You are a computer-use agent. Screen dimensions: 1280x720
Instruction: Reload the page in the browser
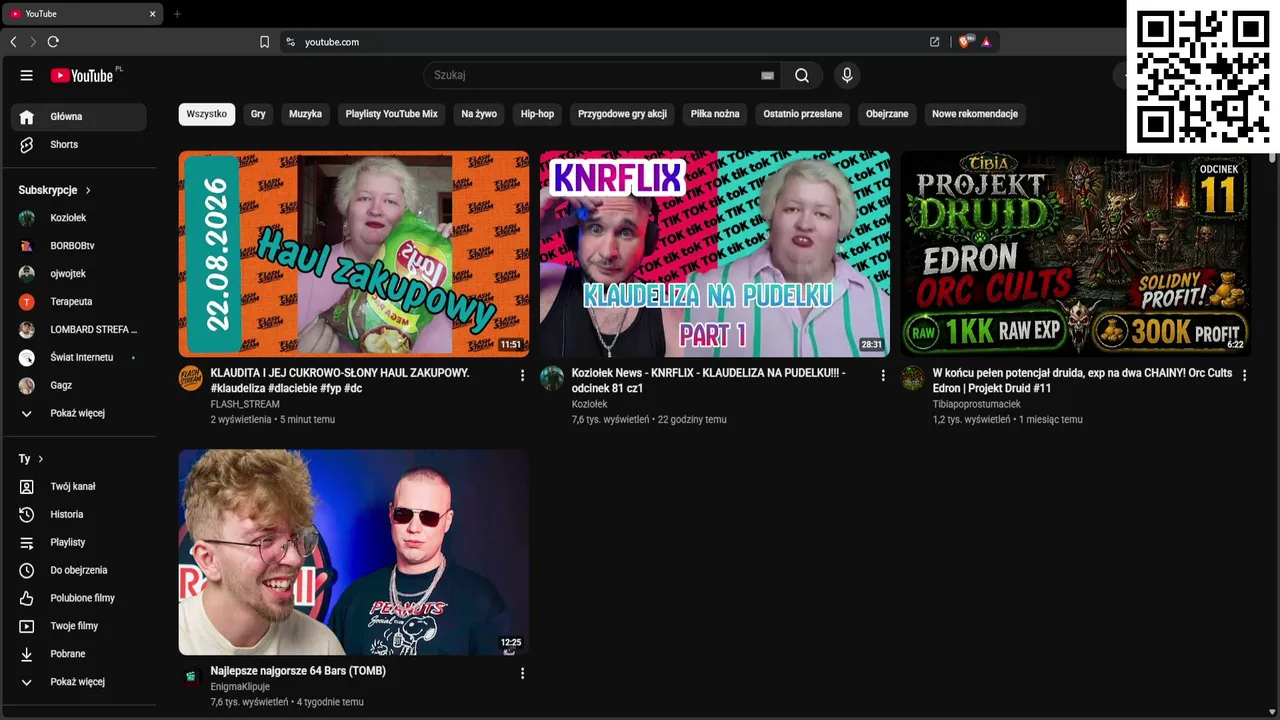(x=53, y=42)
